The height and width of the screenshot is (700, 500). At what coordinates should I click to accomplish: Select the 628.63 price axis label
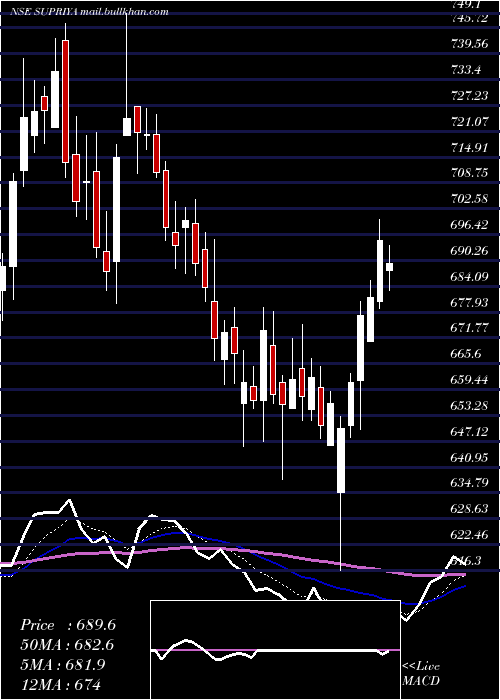[x=467, y=509]
